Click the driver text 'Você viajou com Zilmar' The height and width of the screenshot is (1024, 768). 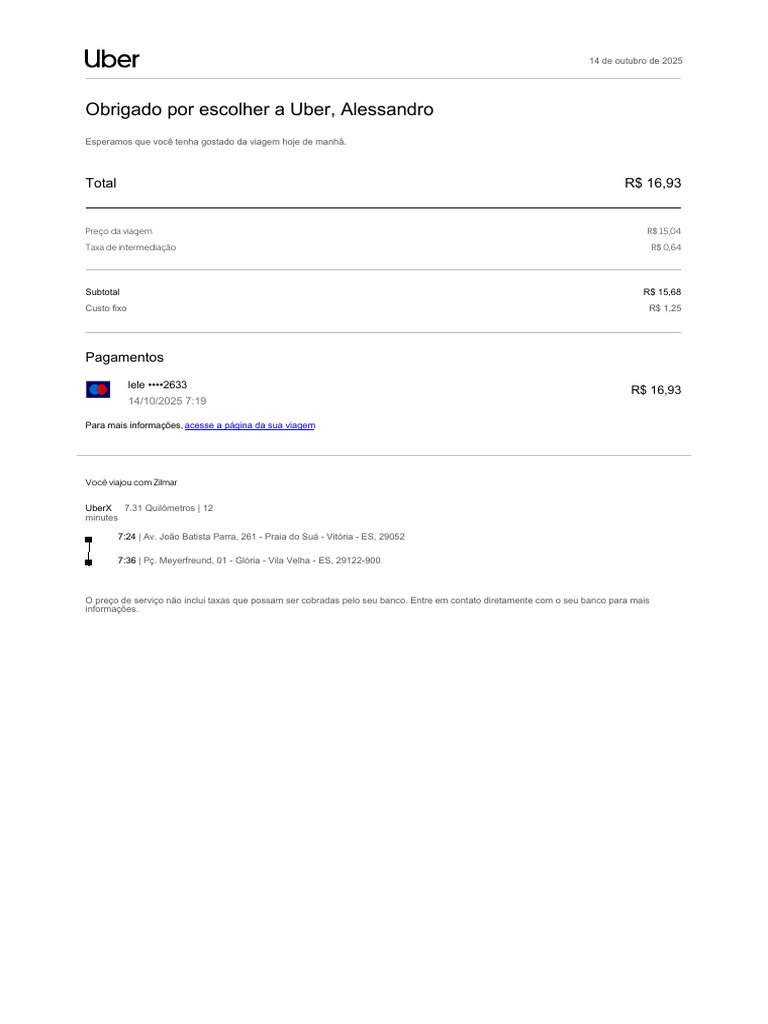pos(131,483)
